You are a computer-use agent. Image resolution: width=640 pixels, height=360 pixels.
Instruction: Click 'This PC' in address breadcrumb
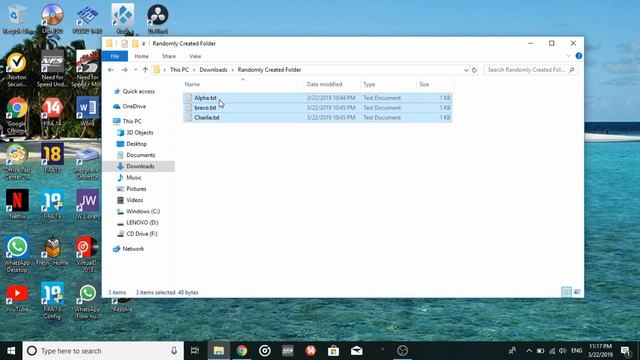pyautogui.click(x=179, y=70)
